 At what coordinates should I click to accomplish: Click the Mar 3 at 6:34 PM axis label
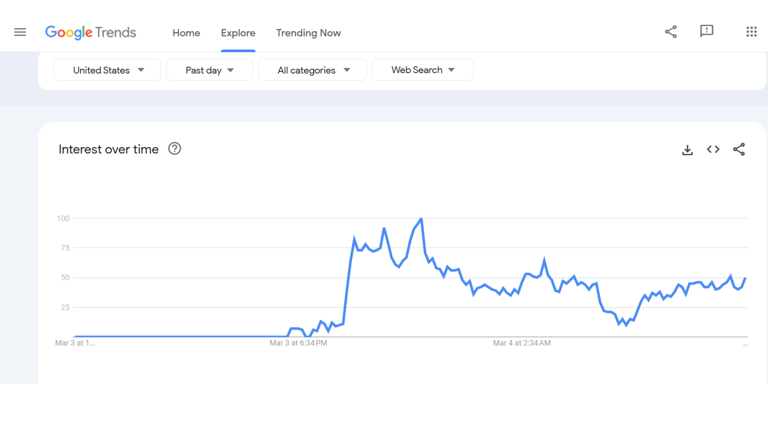pyautogui.click(x=298, y=343)
